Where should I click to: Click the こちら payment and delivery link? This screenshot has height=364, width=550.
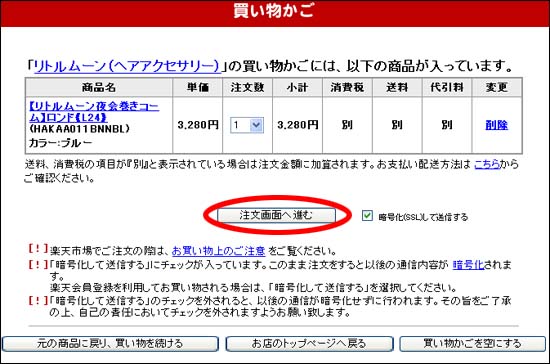point(487,164)
